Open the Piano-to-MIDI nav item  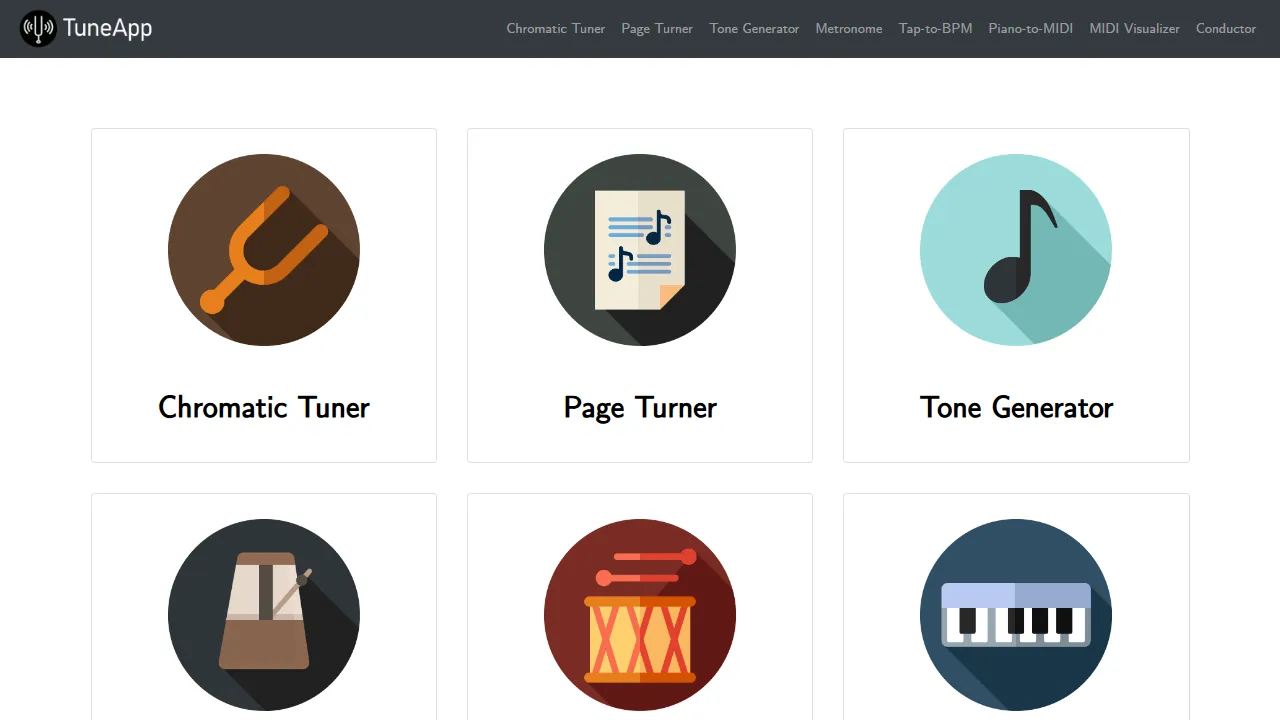[1031, 29]
